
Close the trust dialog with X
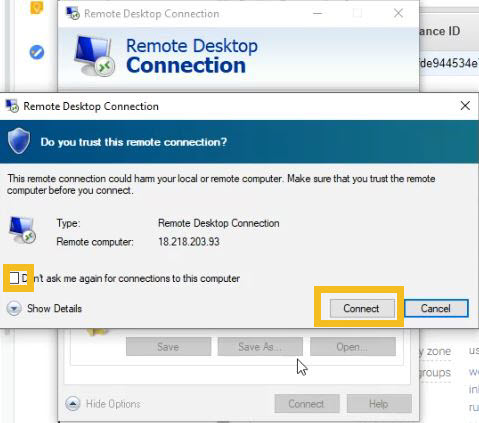465,106
